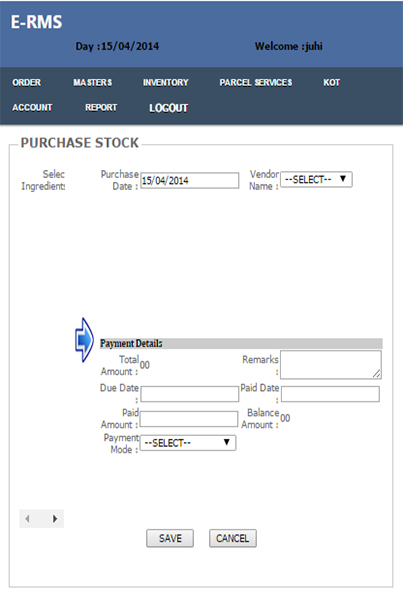Open the Vendor Name dropdown

(316, 179)
